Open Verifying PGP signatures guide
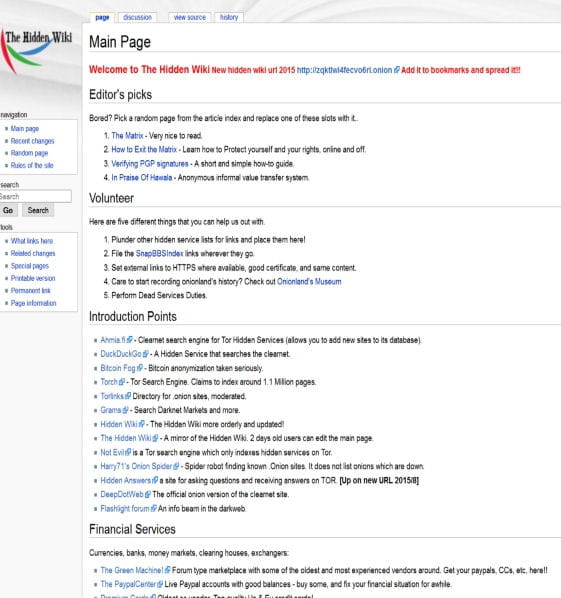The image size is (561, 598). [150, 164]
